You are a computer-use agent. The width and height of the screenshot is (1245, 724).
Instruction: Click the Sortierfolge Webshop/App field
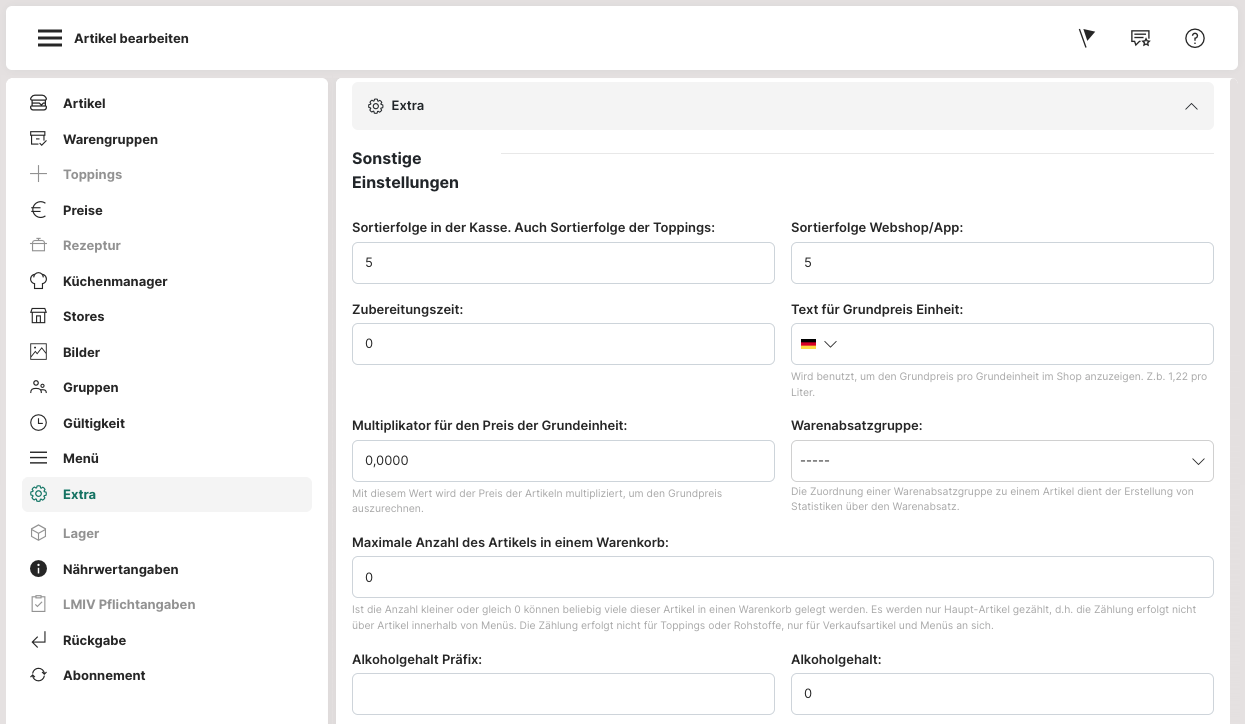[1001, 263]
